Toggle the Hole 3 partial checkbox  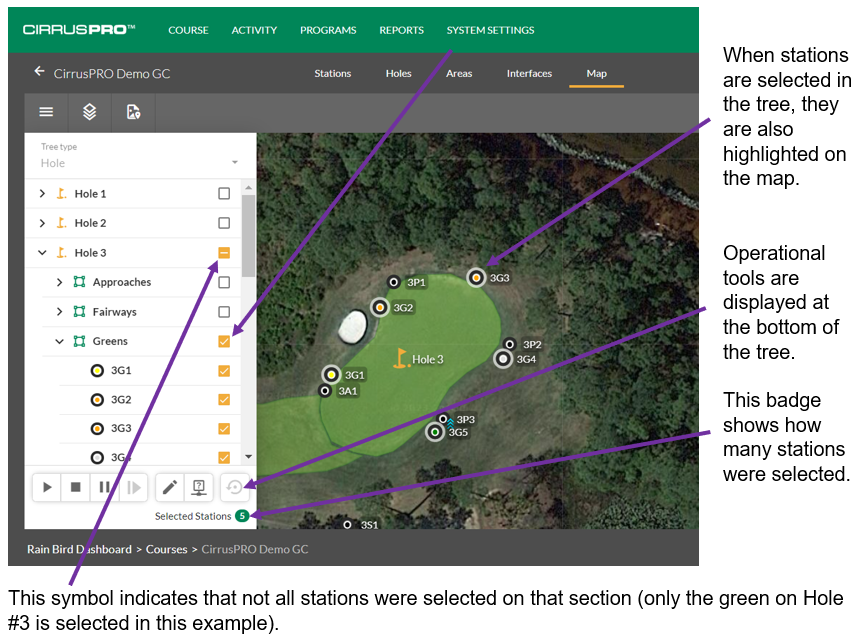point(224,252)
